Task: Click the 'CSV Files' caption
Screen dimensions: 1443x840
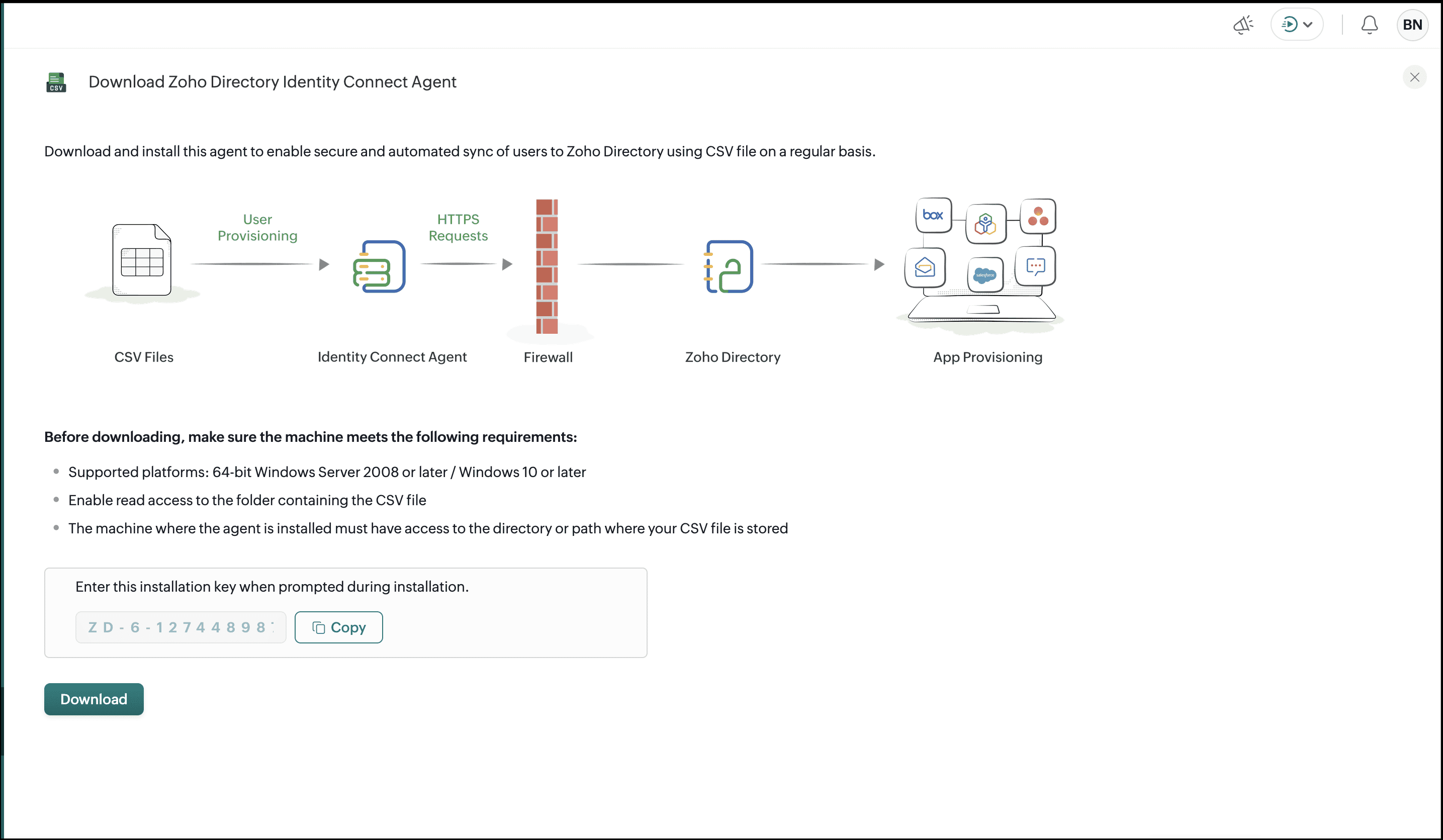Action: [x=144, y=357]
